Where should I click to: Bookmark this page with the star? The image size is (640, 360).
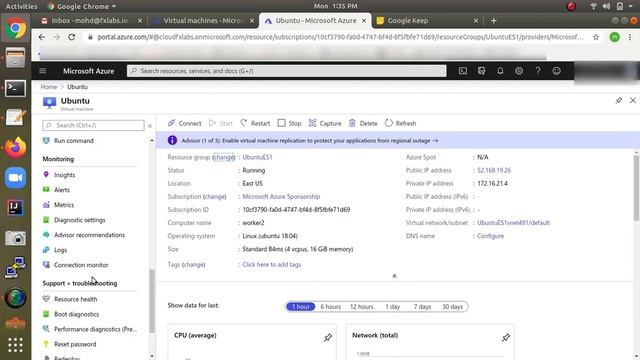(596, 37)
